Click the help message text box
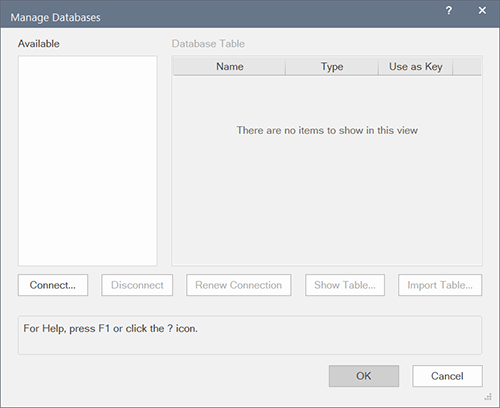 pos(250,335)
